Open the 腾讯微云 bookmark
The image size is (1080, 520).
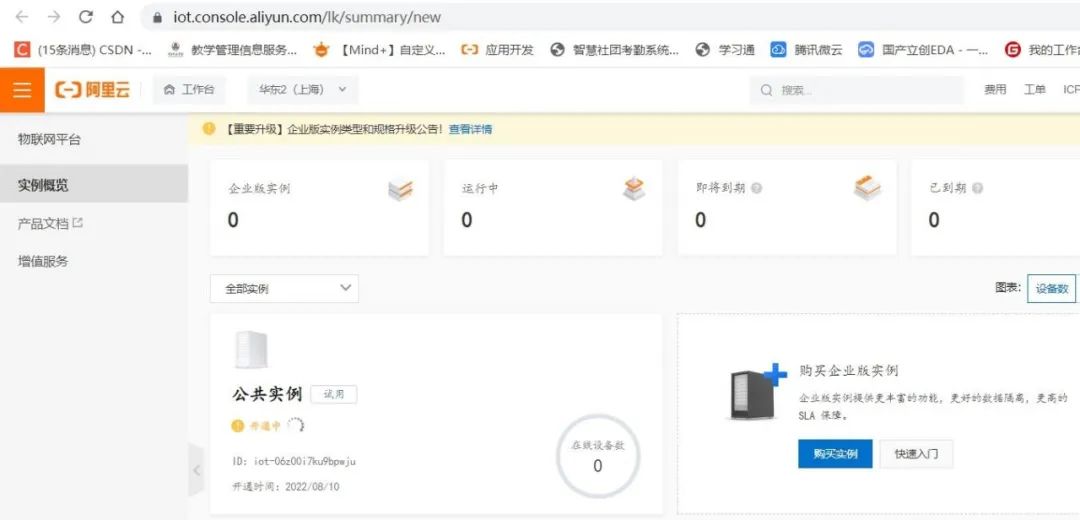click(x=807, y=50)
